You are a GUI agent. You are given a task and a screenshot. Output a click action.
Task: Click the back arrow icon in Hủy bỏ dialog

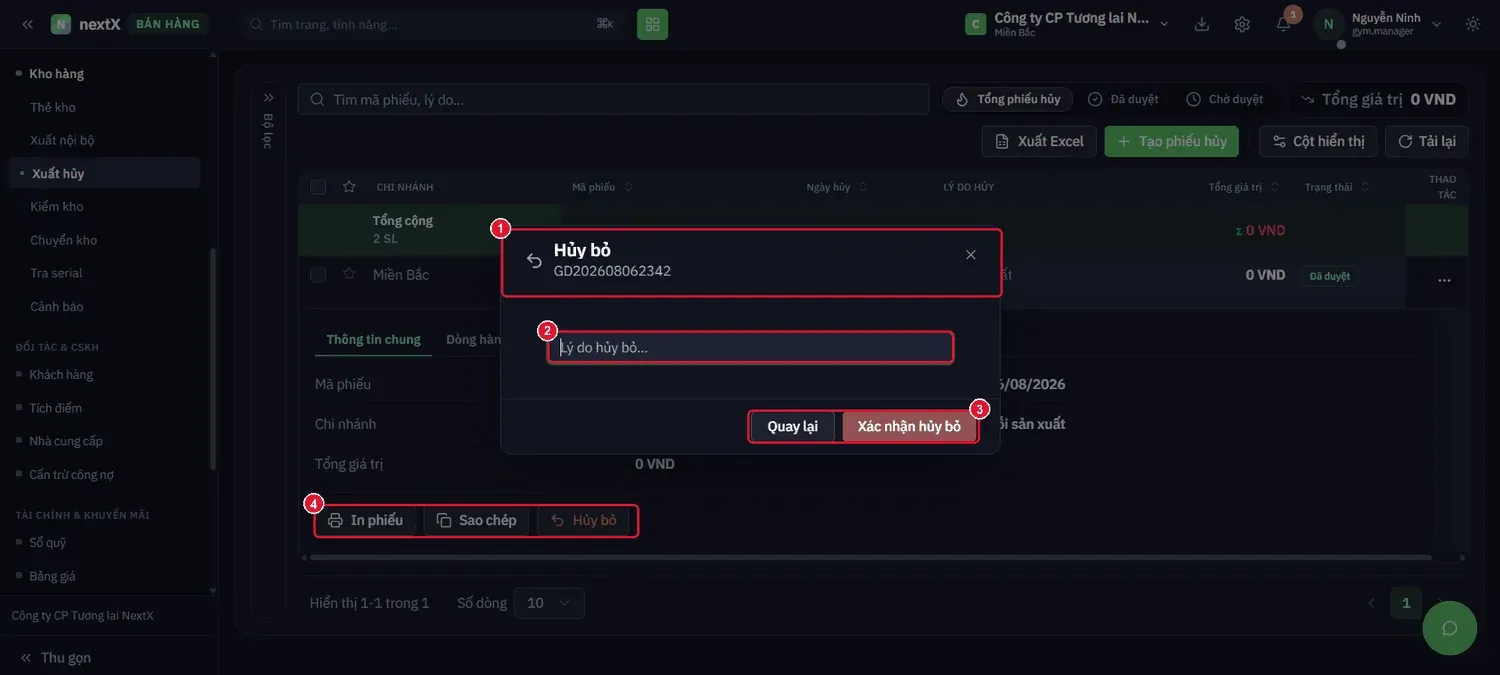tap(534, 261)
